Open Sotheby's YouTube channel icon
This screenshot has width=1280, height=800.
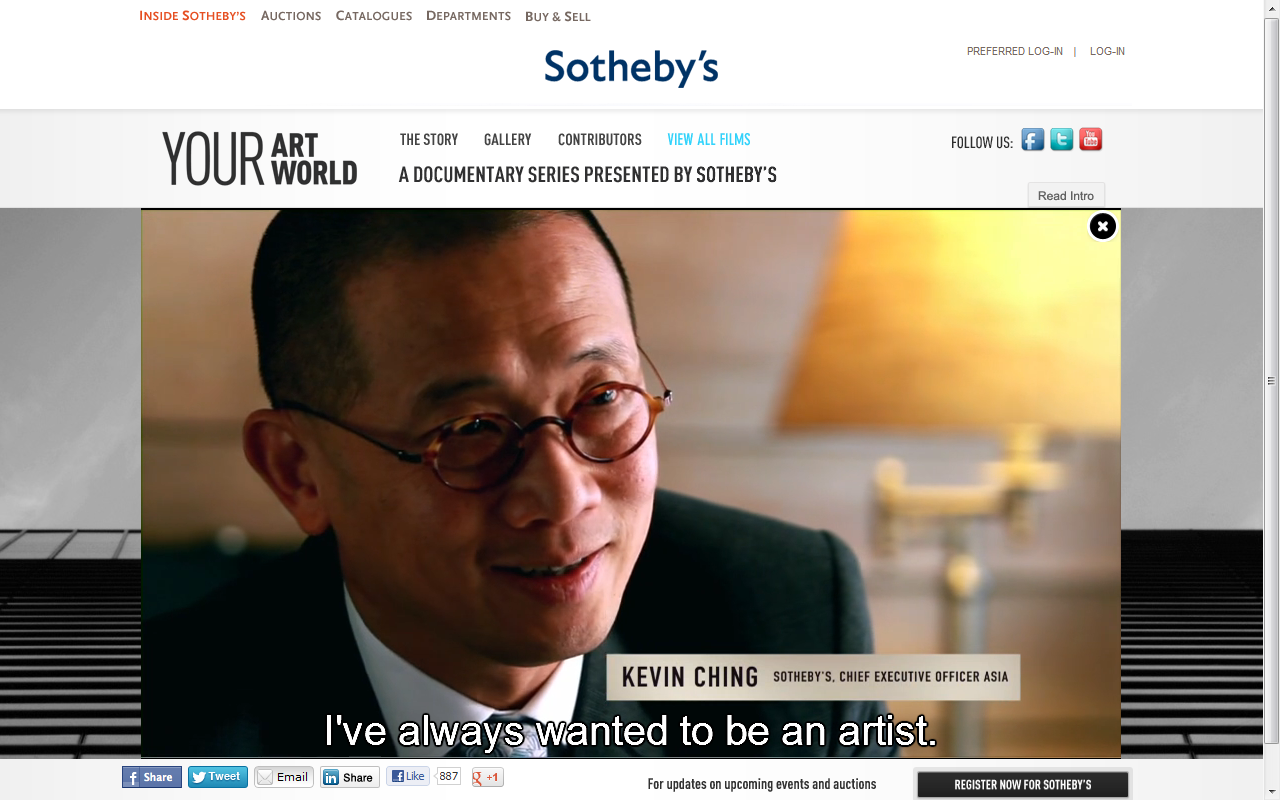coord(1091,140)
